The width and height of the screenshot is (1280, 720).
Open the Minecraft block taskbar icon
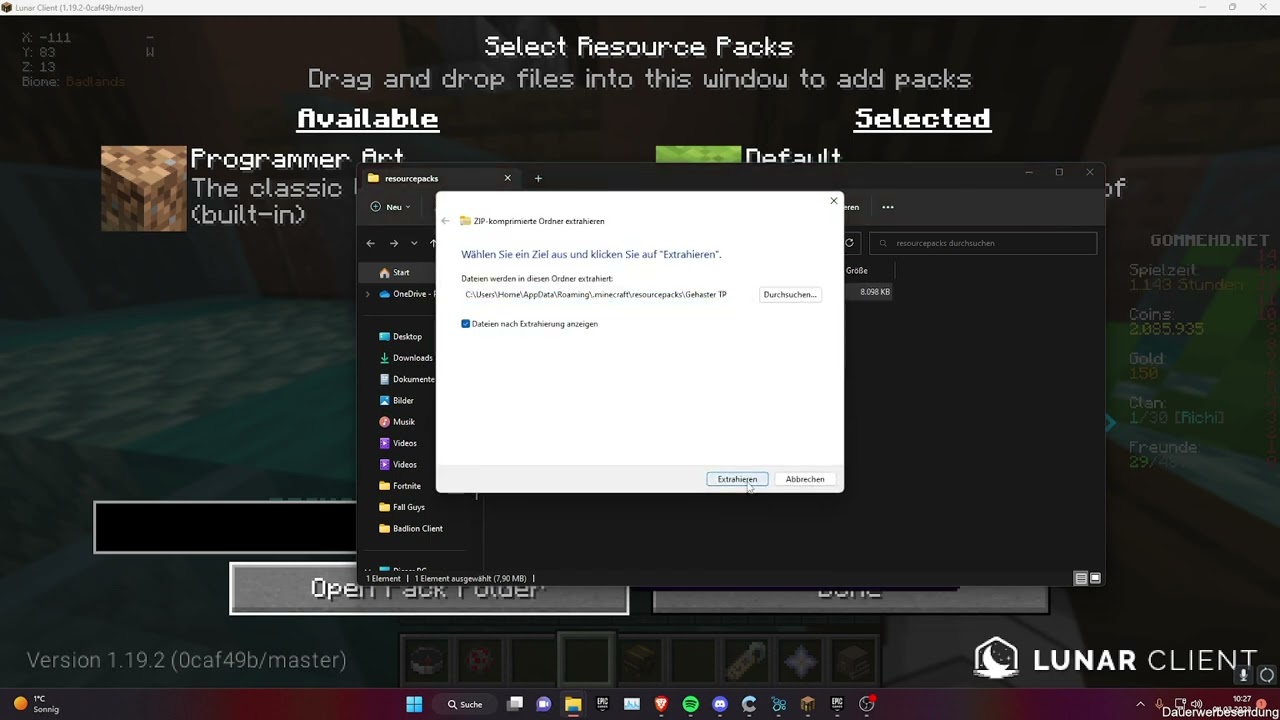click(808, 704)
